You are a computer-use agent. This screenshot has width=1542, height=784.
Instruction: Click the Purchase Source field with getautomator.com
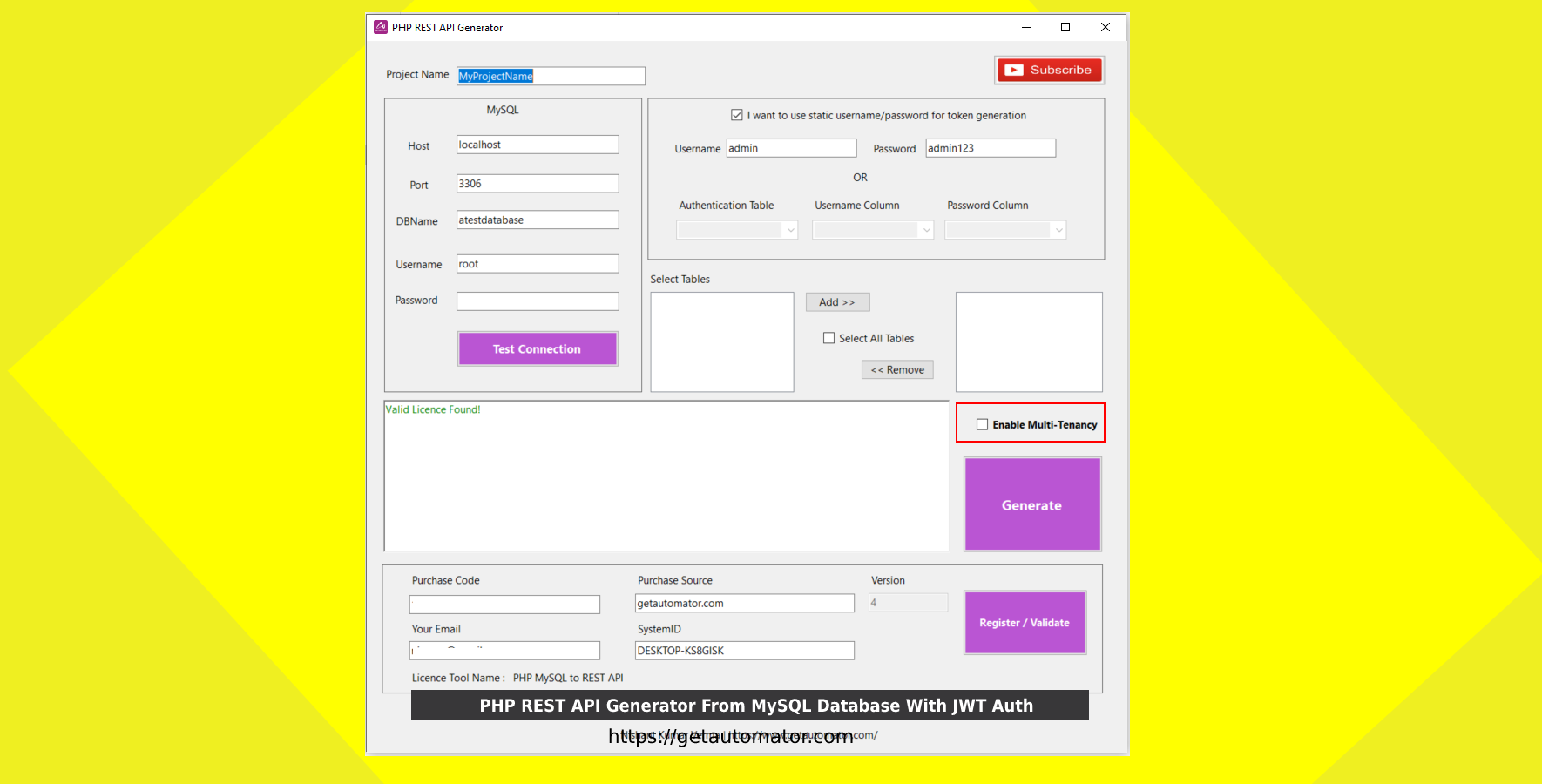click(x=745, y=603)
